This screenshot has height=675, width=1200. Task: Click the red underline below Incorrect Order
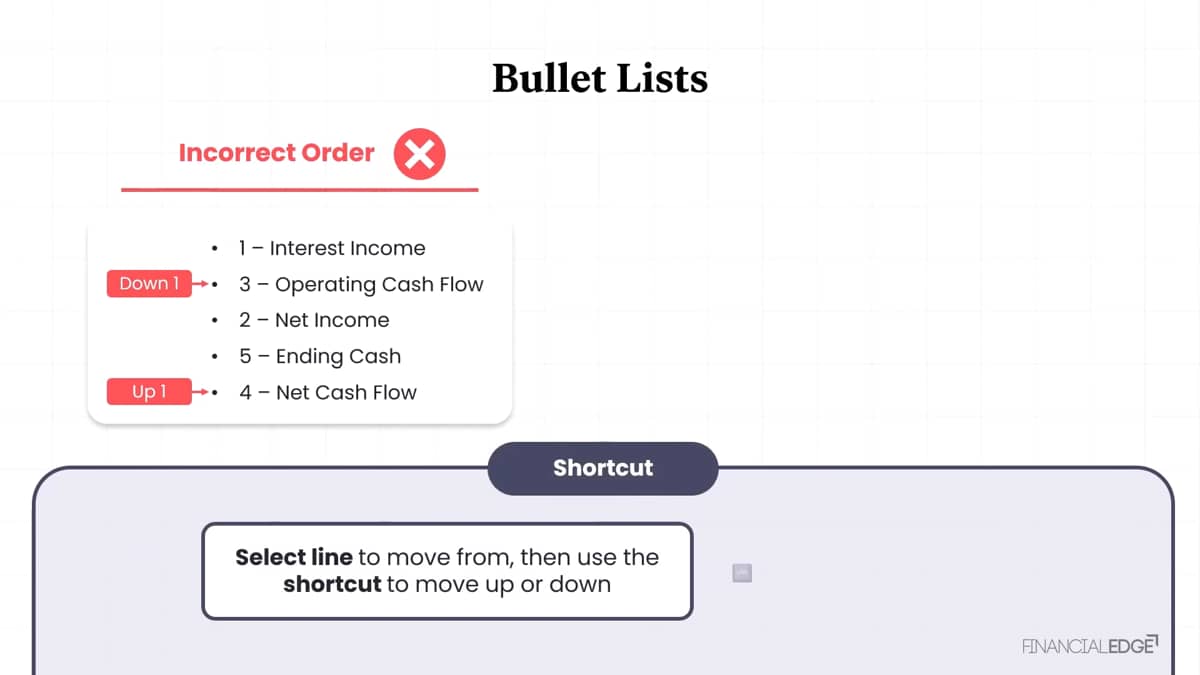tap(300, 189)
